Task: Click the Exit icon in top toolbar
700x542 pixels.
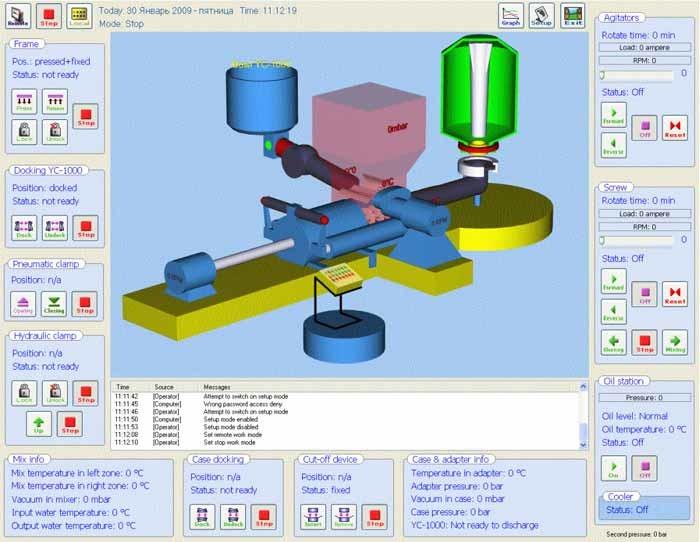Action: point(572,15)
